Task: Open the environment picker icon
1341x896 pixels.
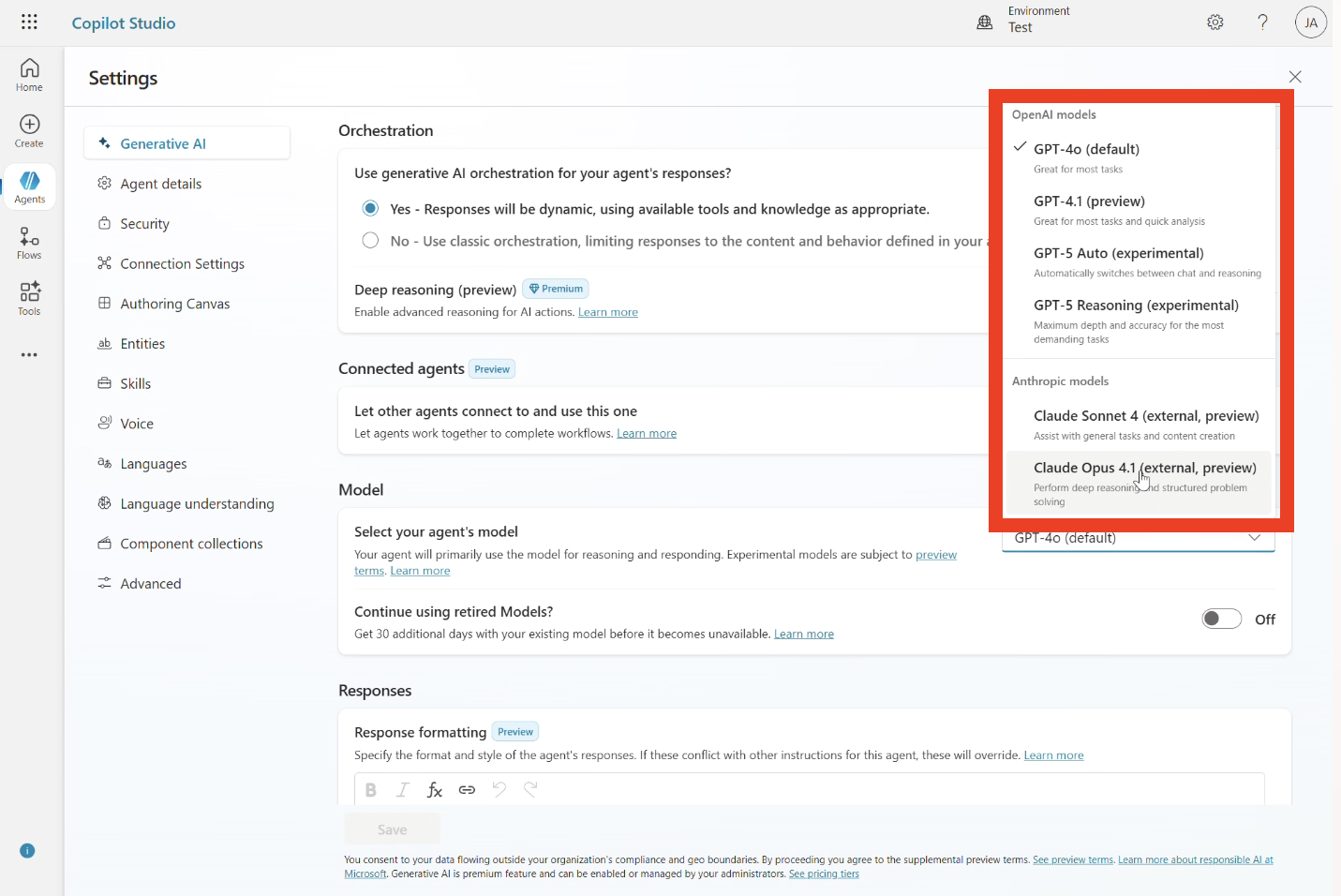Action: pyautogui.click(x=984, y=22)
